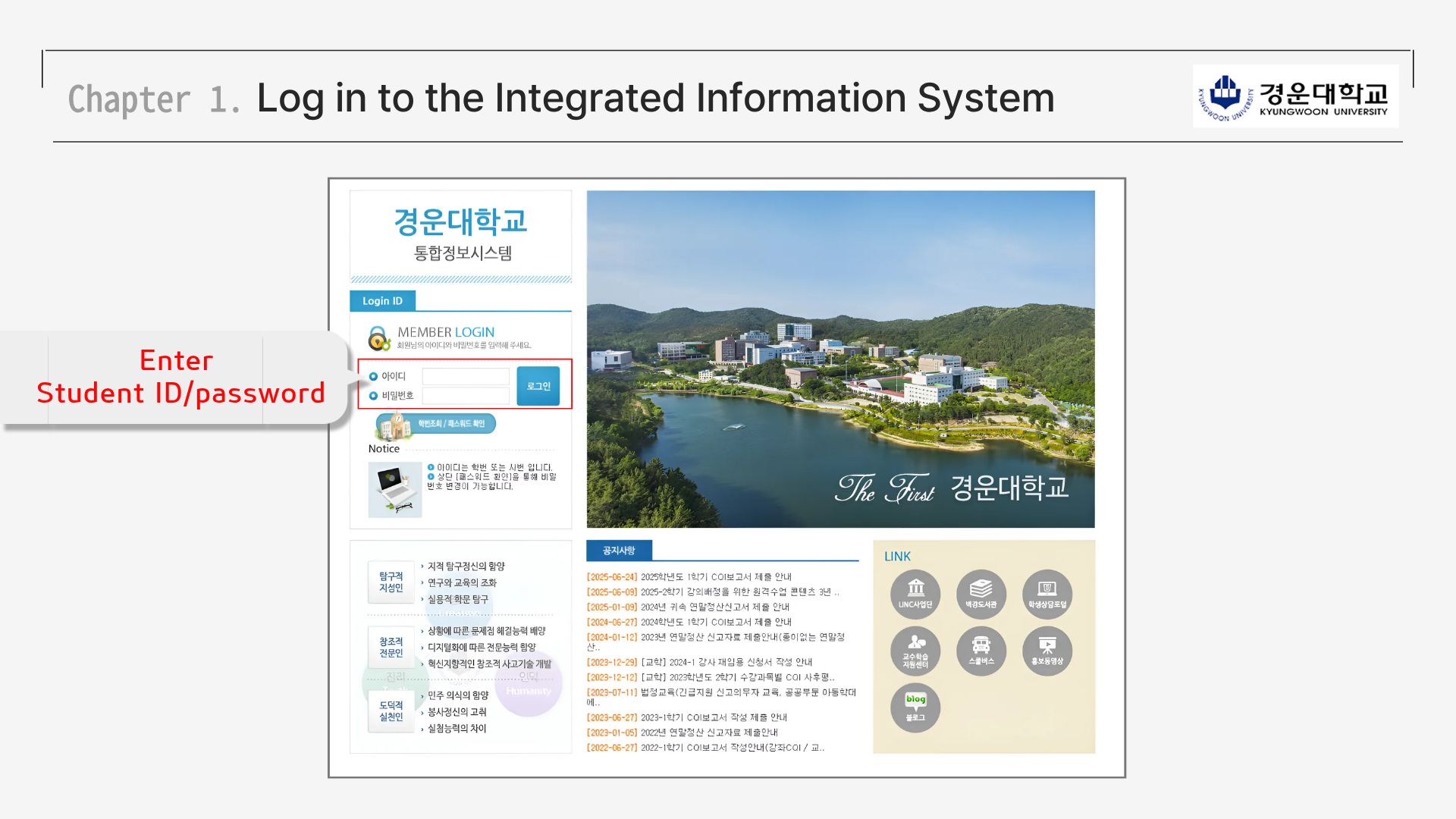Open the 학생상담포털 laptop icon link

[1046, 594]
